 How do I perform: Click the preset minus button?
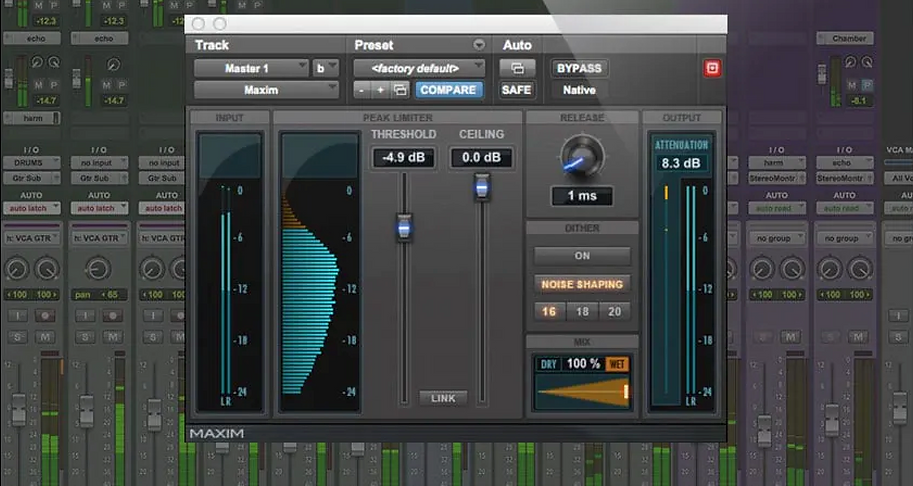point(362,90)
